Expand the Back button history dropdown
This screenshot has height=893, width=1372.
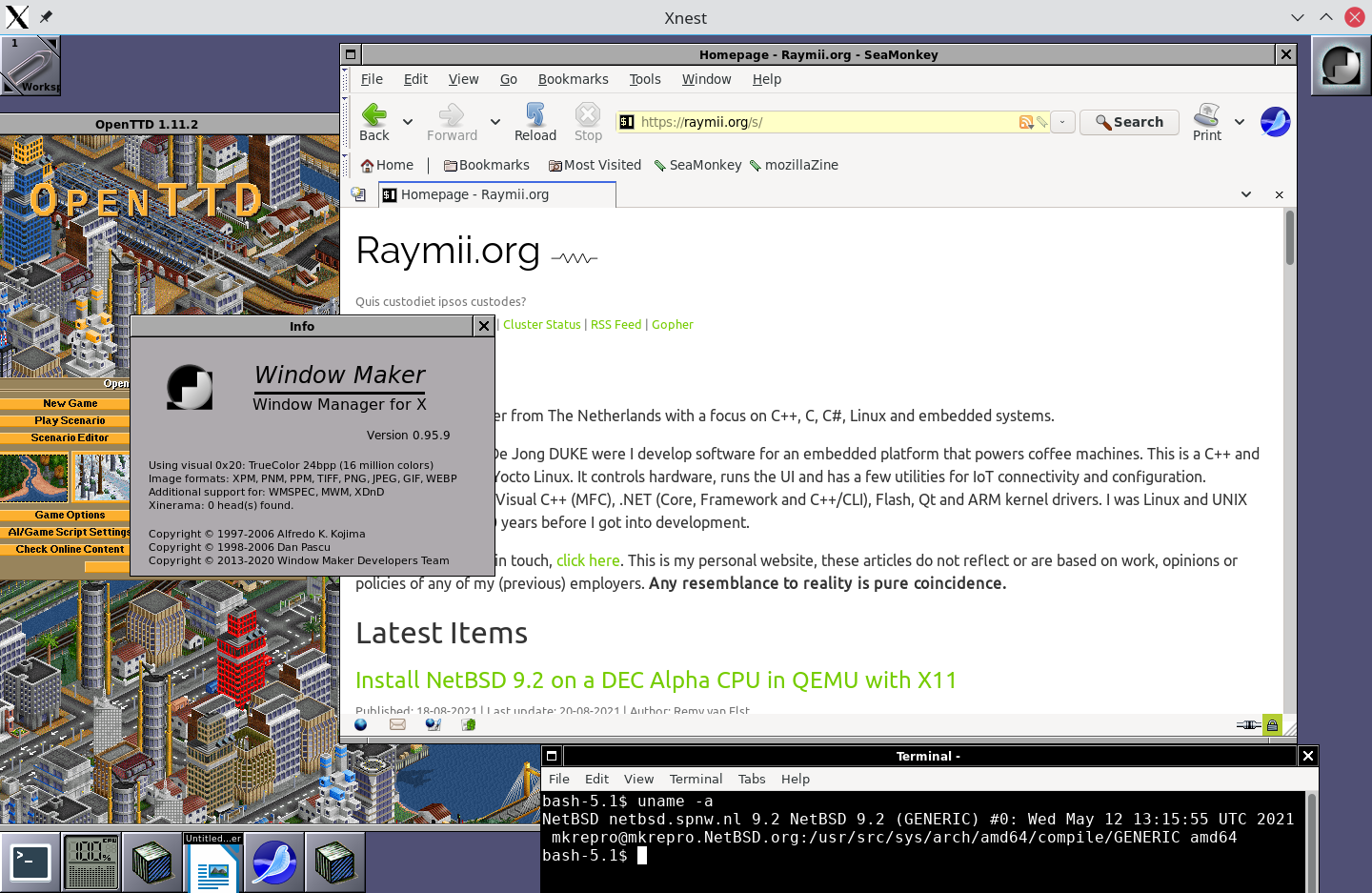[x=408, y=122]
